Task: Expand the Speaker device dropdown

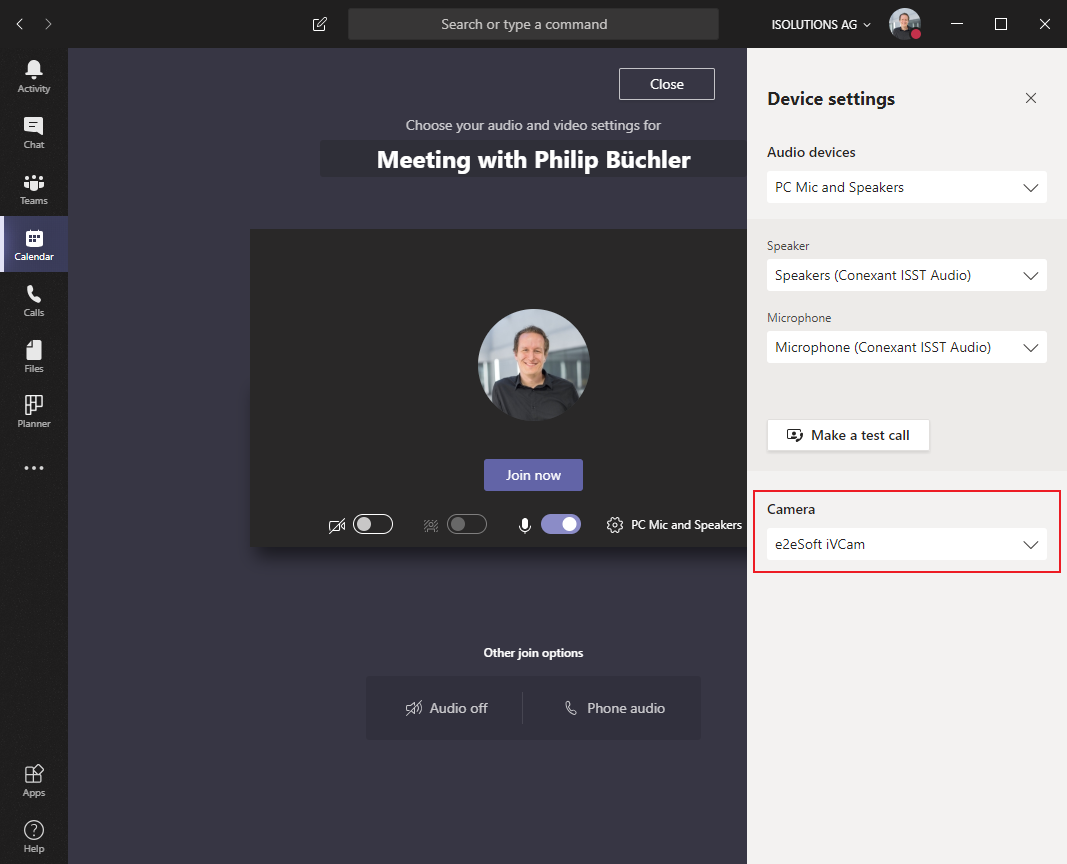Action: (x=906, y=275)
